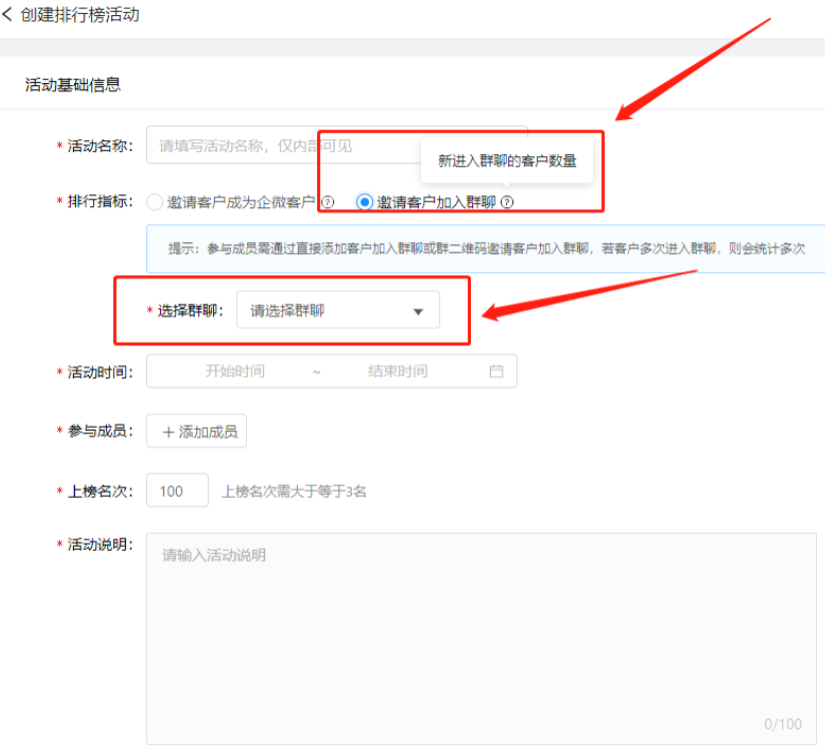Go back using the arrow beside 创建排行榜活动
Screen dimensions: 825x750
pyautogui.click(x=7, y=14)
